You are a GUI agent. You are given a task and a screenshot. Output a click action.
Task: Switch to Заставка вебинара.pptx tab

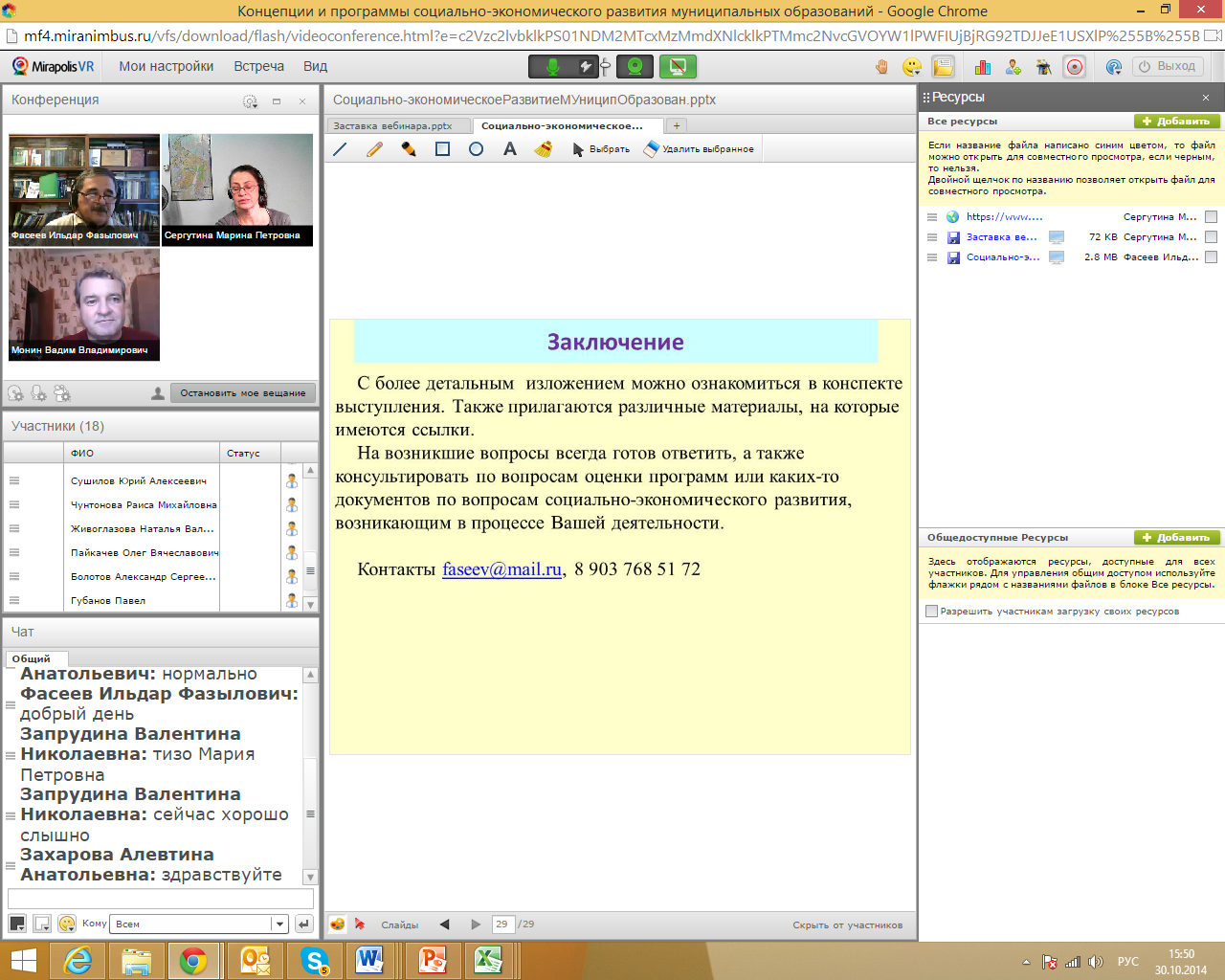393,125
